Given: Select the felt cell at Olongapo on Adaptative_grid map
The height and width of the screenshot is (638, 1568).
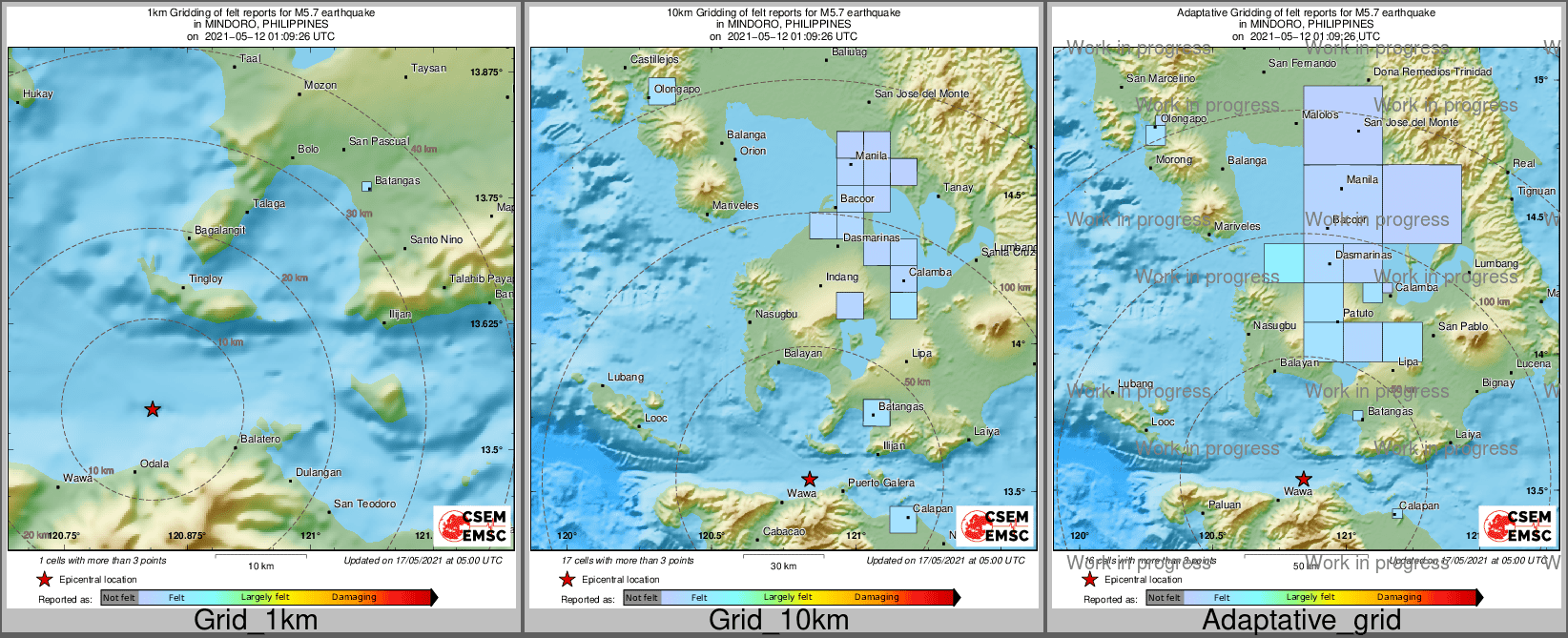Looking at the screenshot, I should click(1155, 134).
